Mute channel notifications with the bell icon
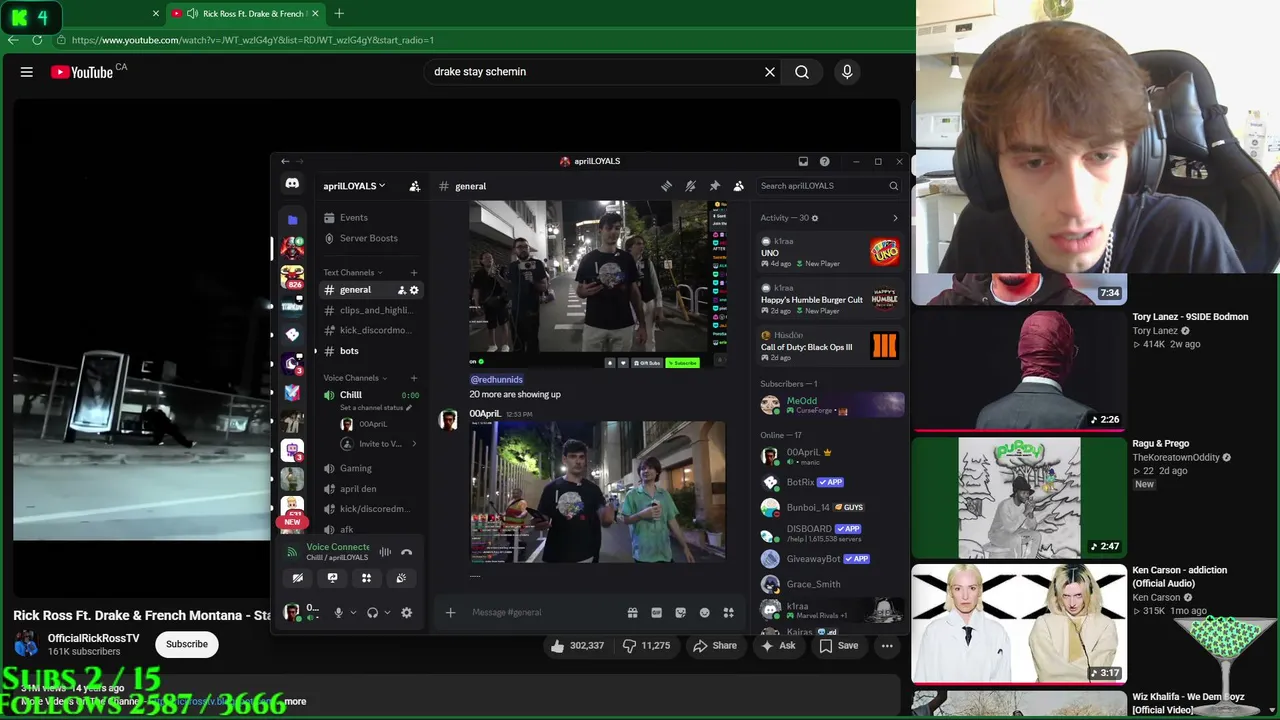Image resolution: width=1280 pixels, height=720 pixels. click(690, 186)
